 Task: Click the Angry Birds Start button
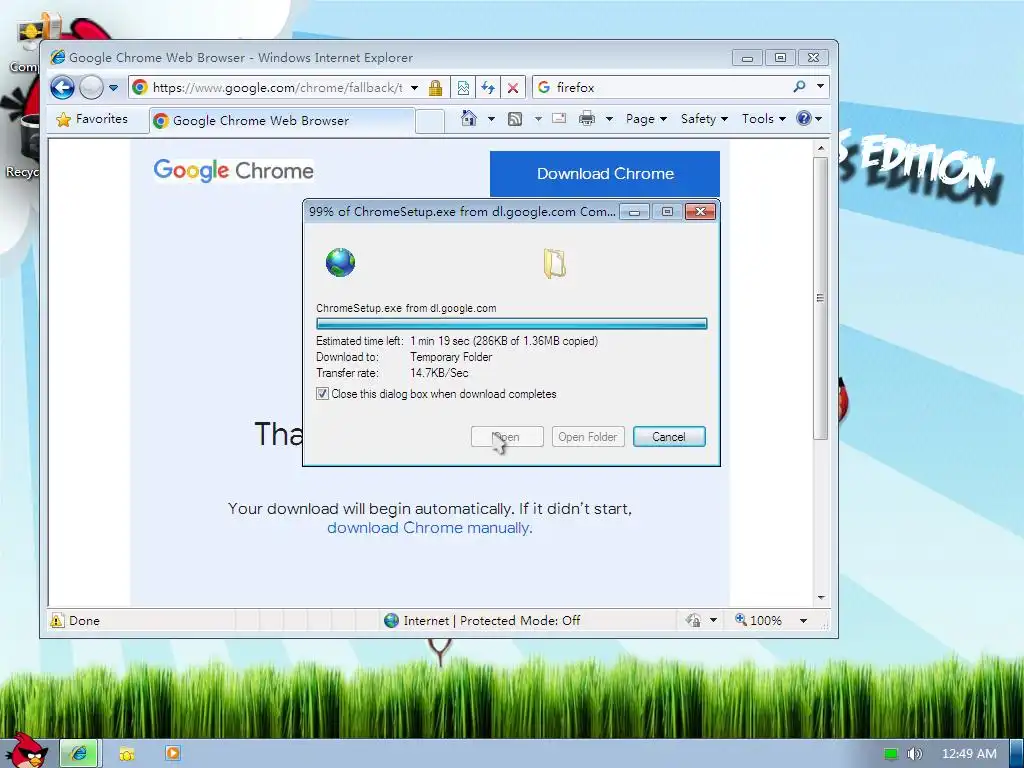click(x=26, y=751)
